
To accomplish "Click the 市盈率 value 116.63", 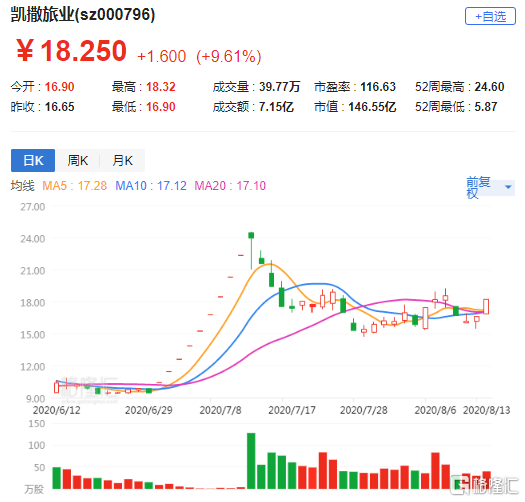I will pyautogui.click(x=378, y=87).
